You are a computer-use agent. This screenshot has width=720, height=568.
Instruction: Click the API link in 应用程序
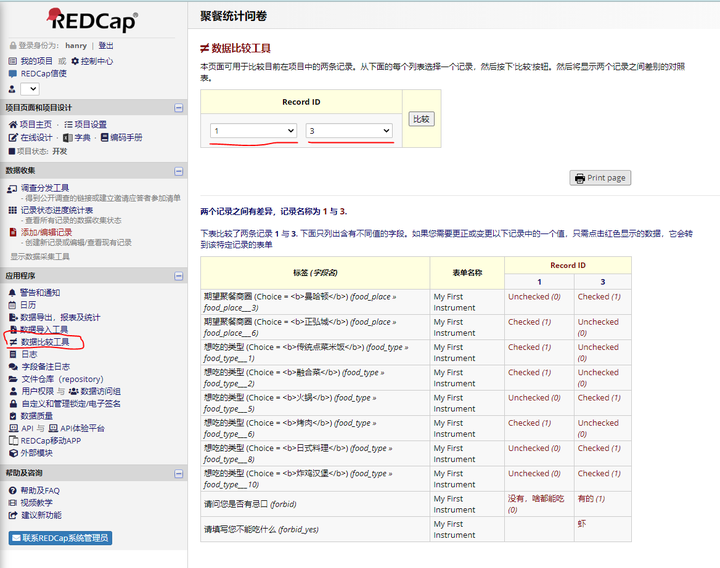[x=28, y=428]
